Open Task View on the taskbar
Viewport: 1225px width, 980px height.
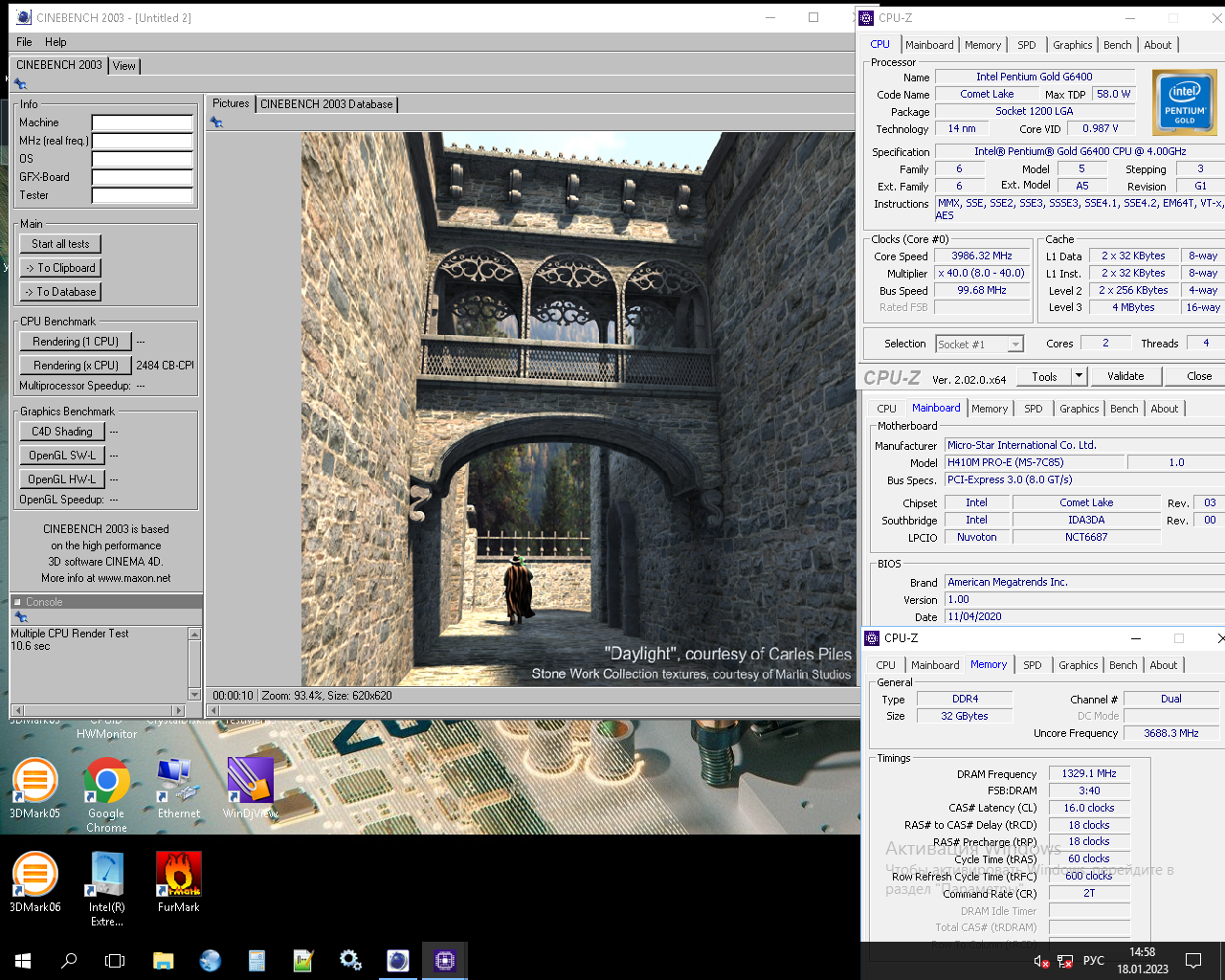click(115, 961)
